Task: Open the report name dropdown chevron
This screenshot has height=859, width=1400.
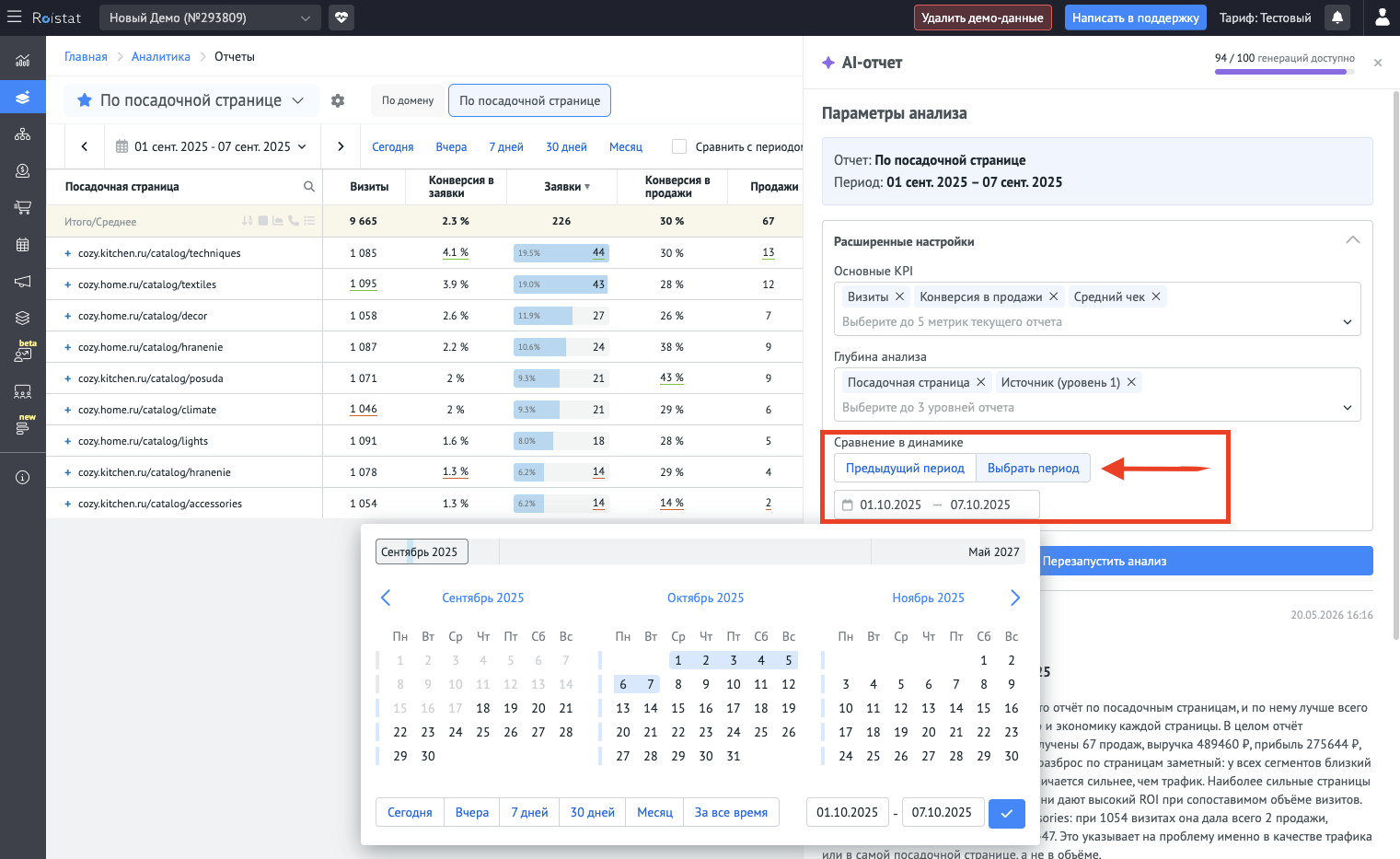Action: tap(298, 100)
